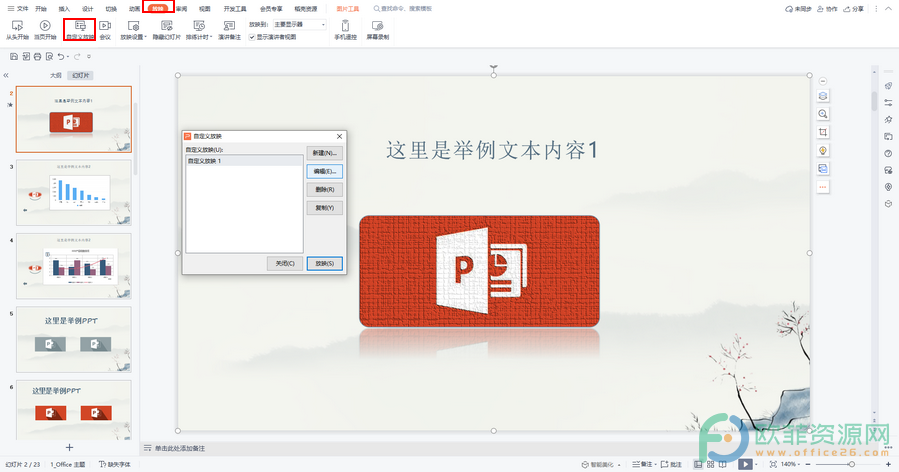
Task: Click Hide Slide (隐藏幻灯片) icon
Action: coord(166,30)
